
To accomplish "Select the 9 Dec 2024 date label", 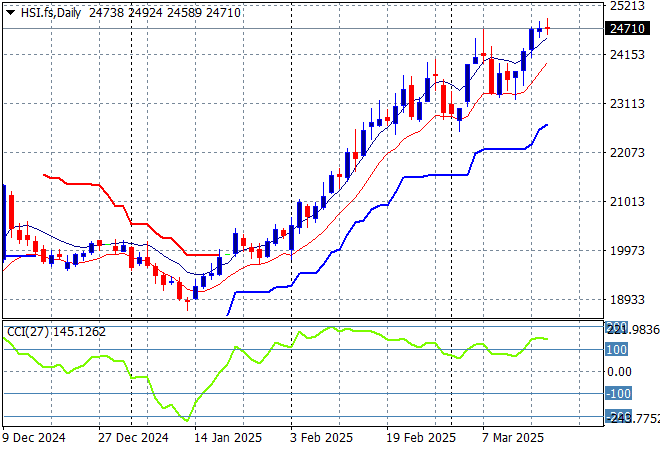I will coord(36,437).
